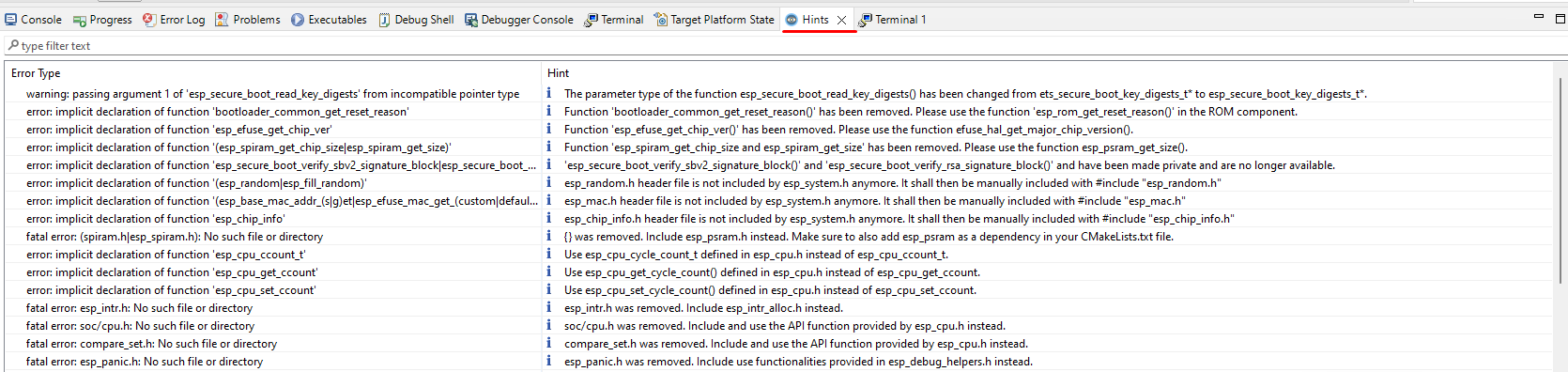Click info icon beside esp_psram_get_size hint
Image resolution: width=1568 pixels, height=372 pixels.
549,147
